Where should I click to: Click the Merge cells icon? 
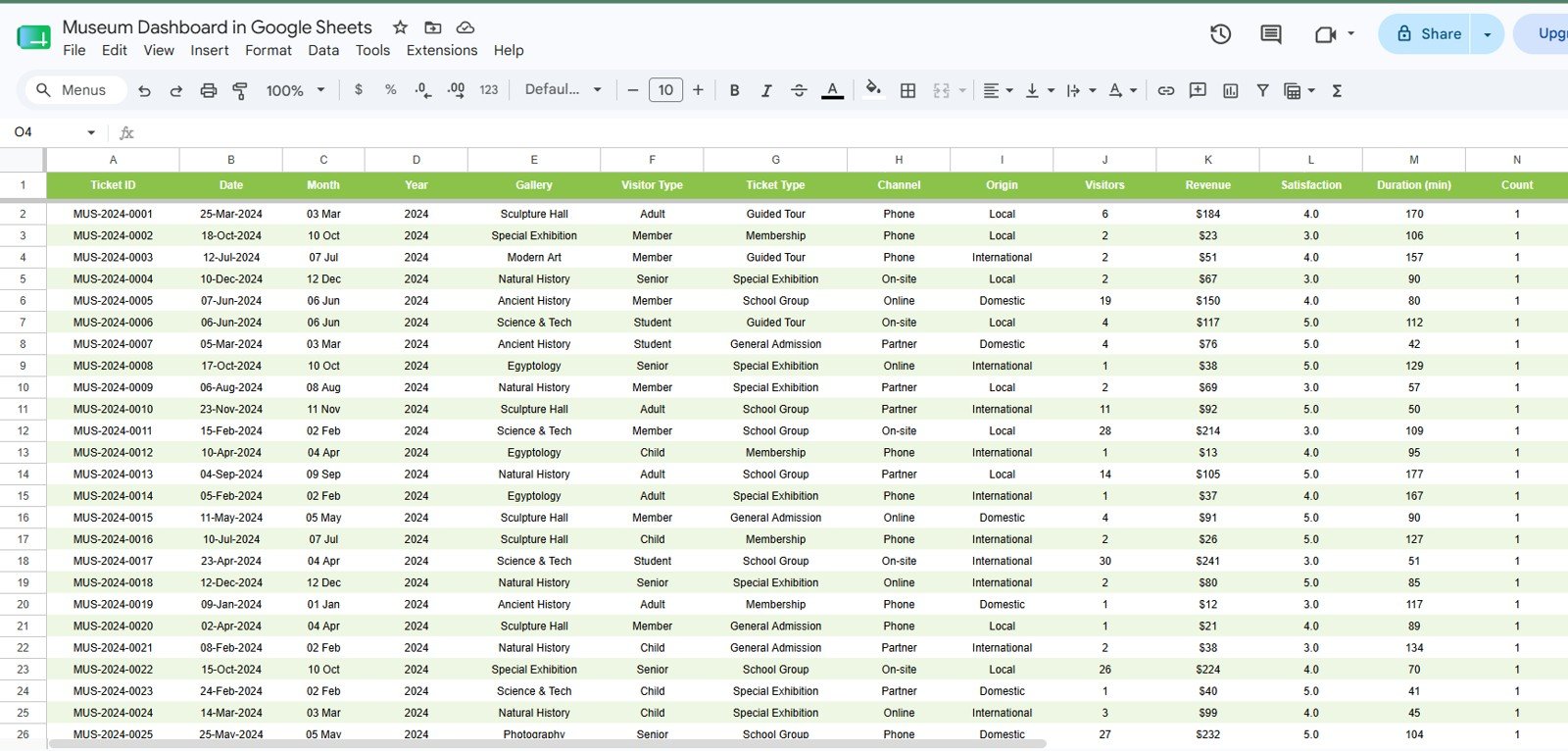tap(942, 90)
